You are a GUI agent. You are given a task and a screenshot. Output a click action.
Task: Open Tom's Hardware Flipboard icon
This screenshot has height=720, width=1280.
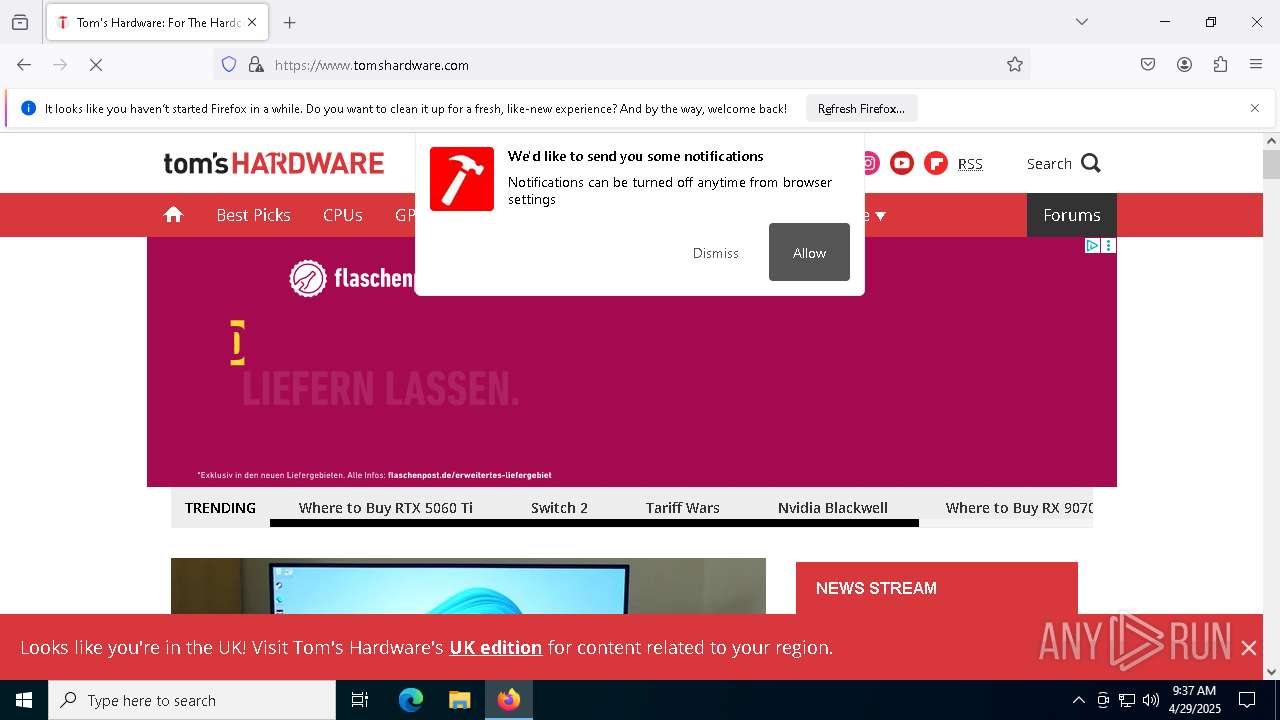tap(936, 163)
